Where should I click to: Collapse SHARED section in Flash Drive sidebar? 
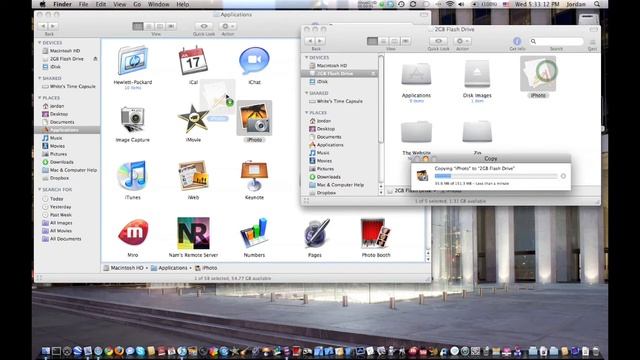(x=307, y=93)
